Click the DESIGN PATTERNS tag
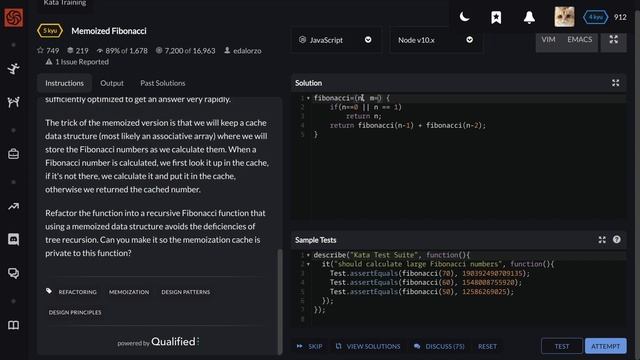640x360 pixels. pyautogui.click(x=186, y=292)
